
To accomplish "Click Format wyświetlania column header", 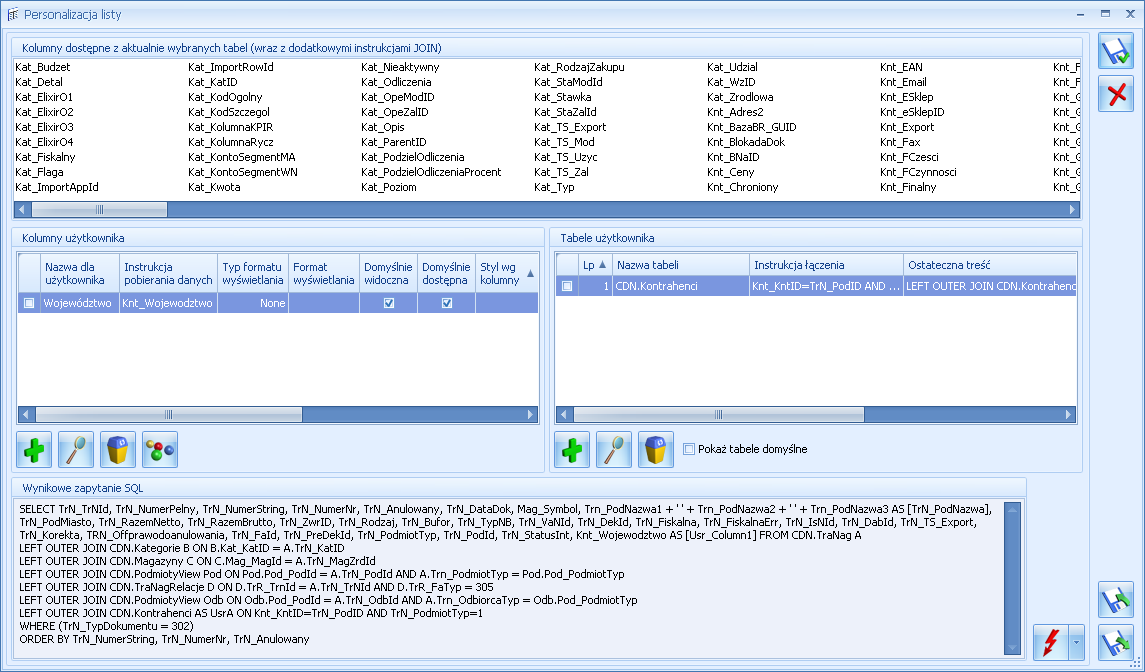I will (323, 273).
